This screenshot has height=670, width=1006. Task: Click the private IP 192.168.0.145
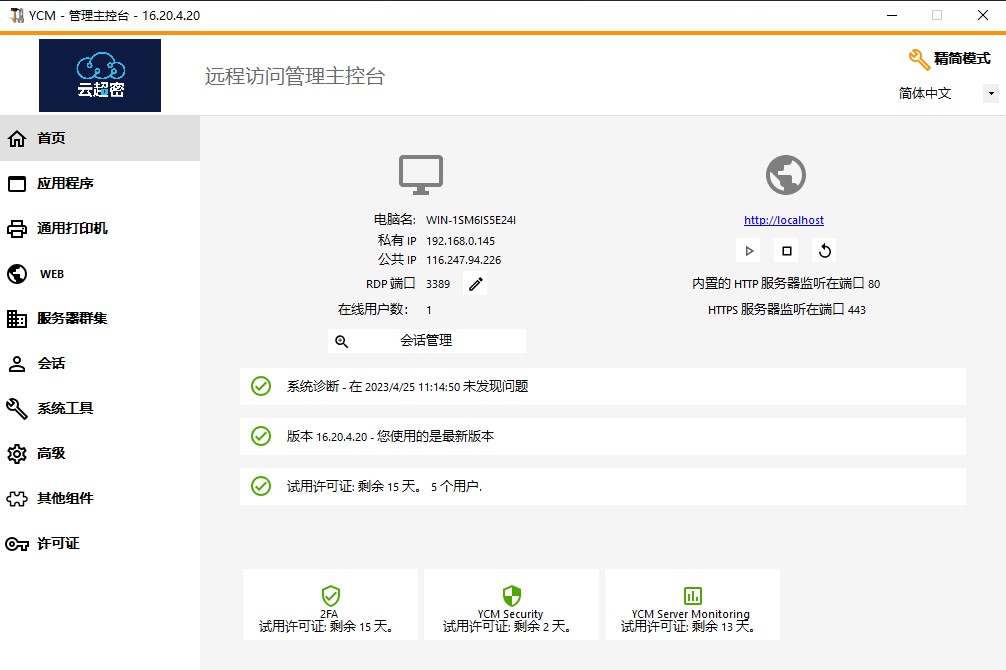tap(461, 241)
